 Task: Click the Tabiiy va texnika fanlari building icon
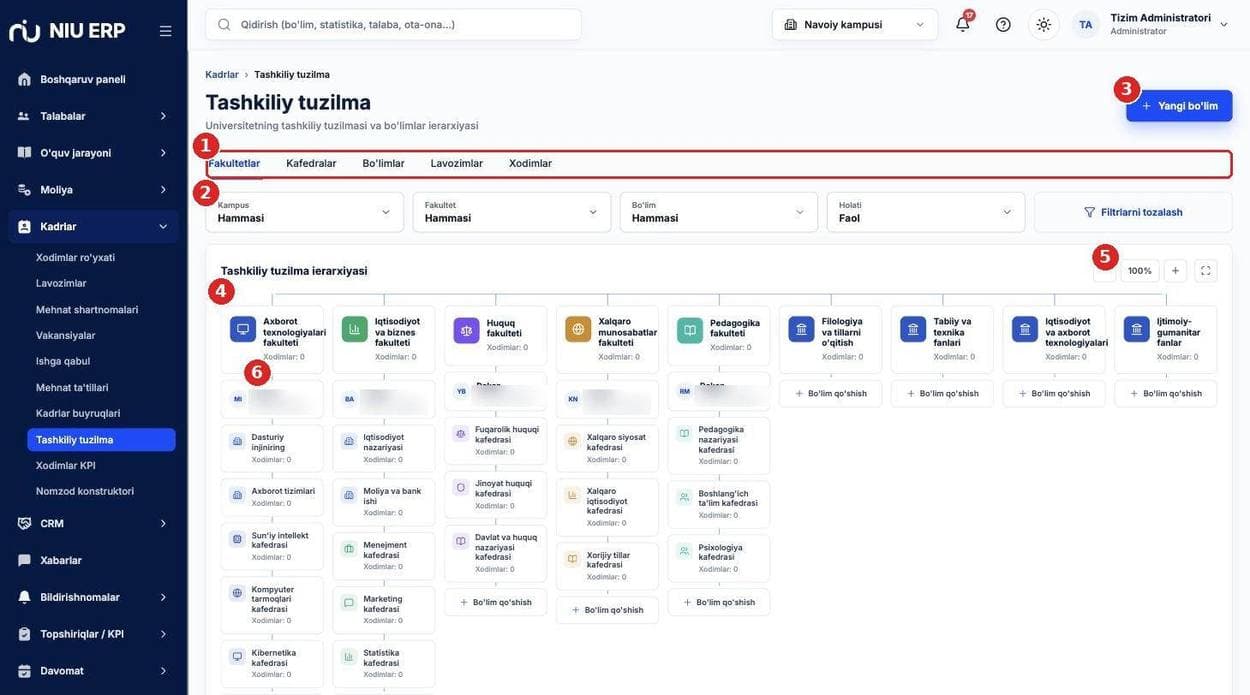click(913, 329)
